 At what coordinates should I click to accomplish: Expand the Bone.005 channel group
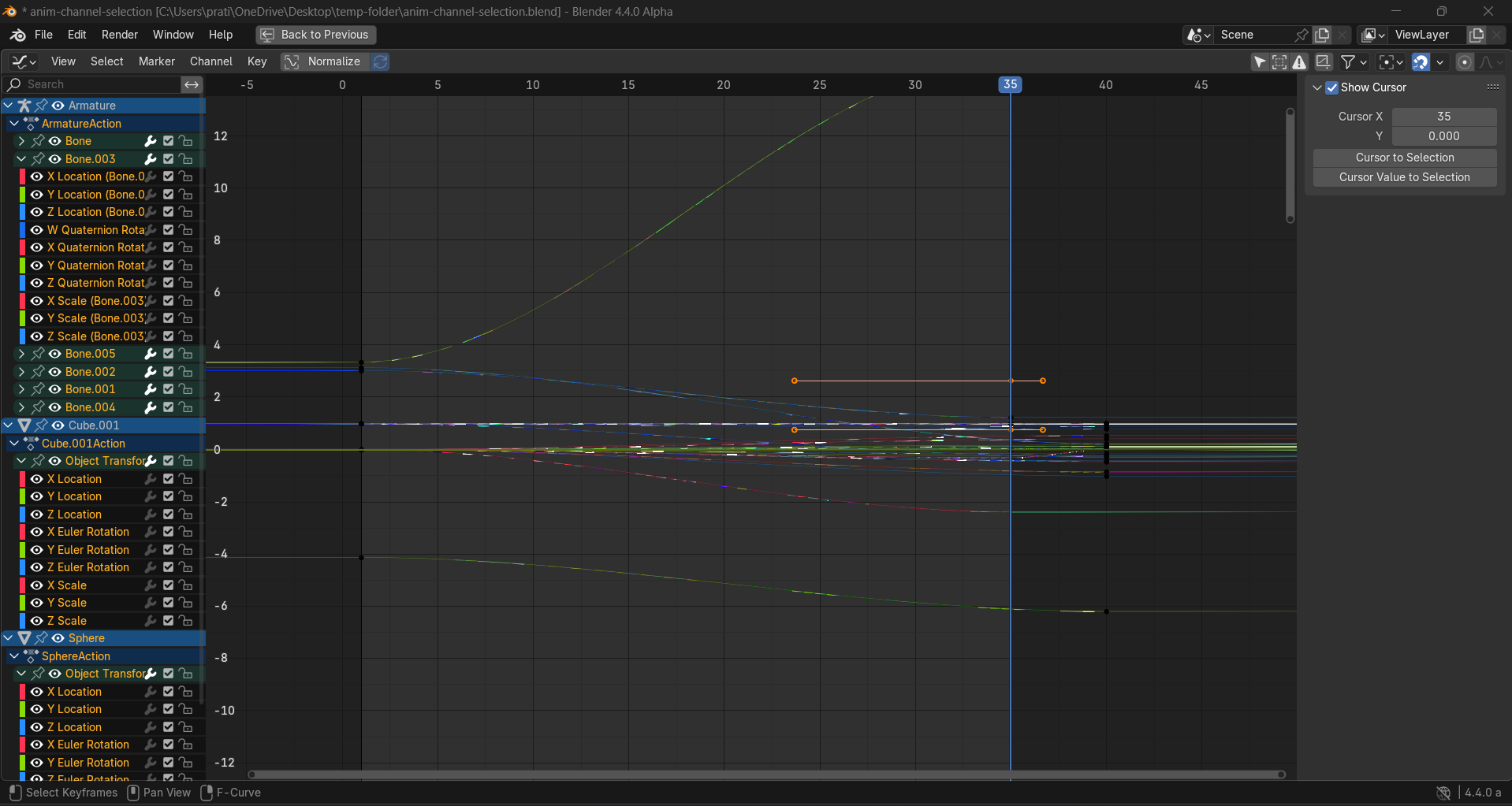point(21,354)
